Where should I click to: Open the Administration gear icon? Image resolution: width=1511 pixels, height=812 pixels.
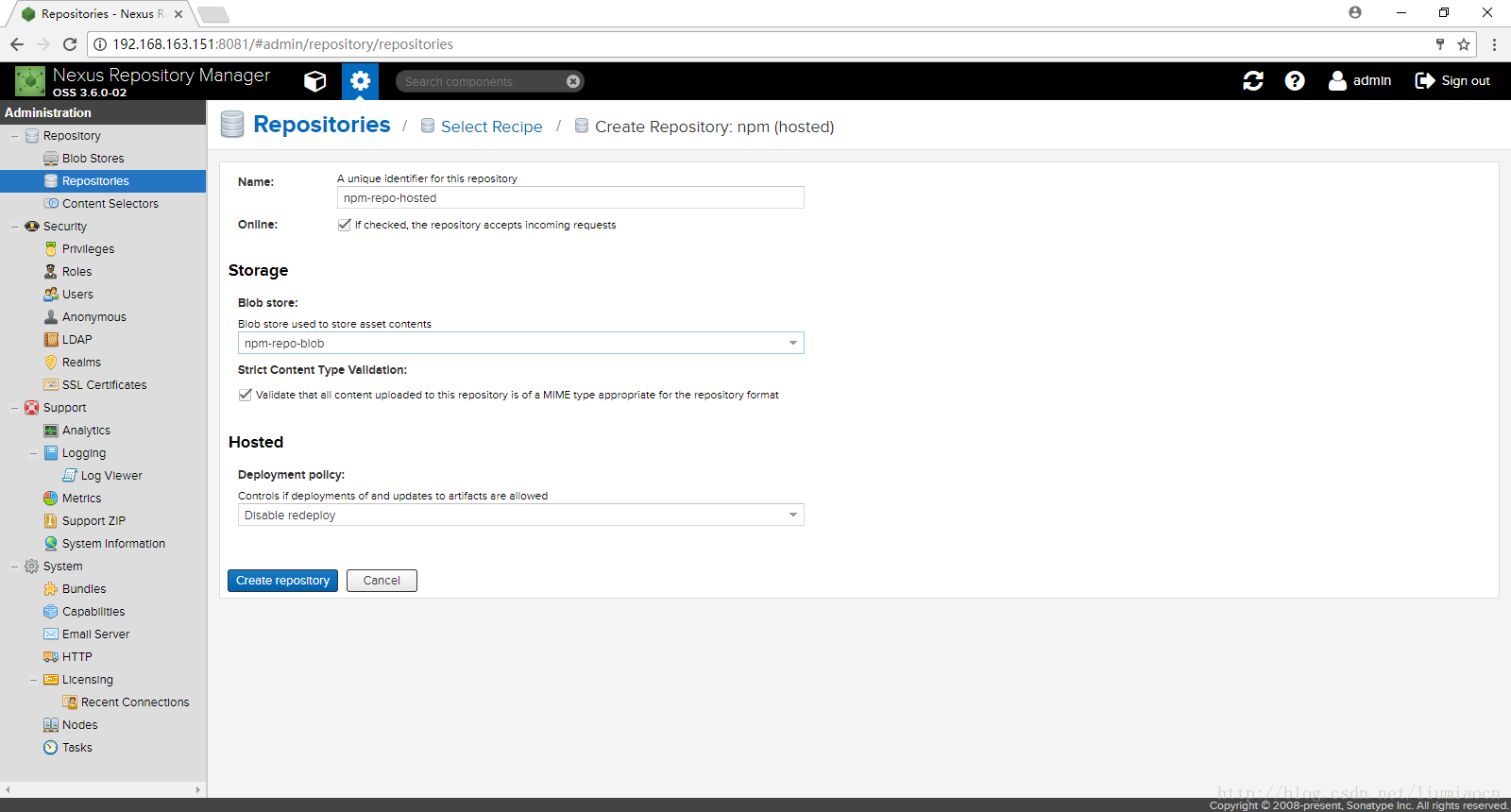point(360,81)
